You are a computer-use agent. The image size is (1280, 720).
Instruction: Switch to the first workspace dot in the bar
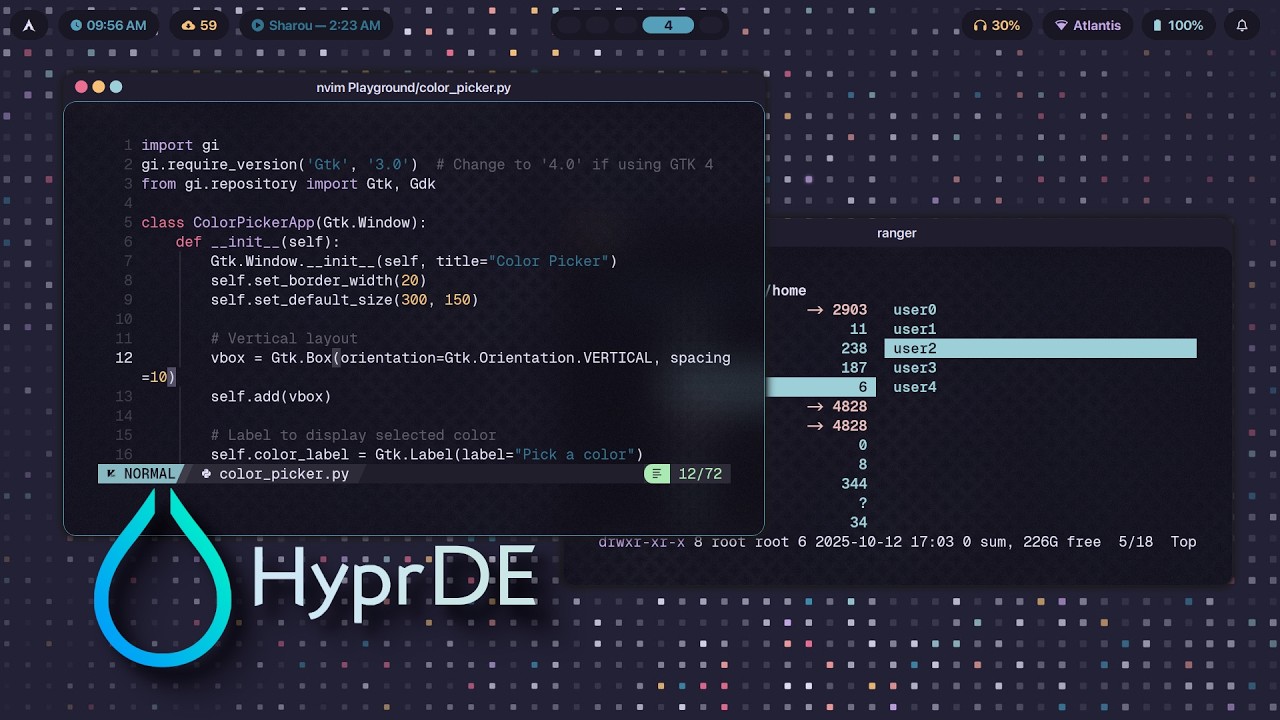pos(569,25)
